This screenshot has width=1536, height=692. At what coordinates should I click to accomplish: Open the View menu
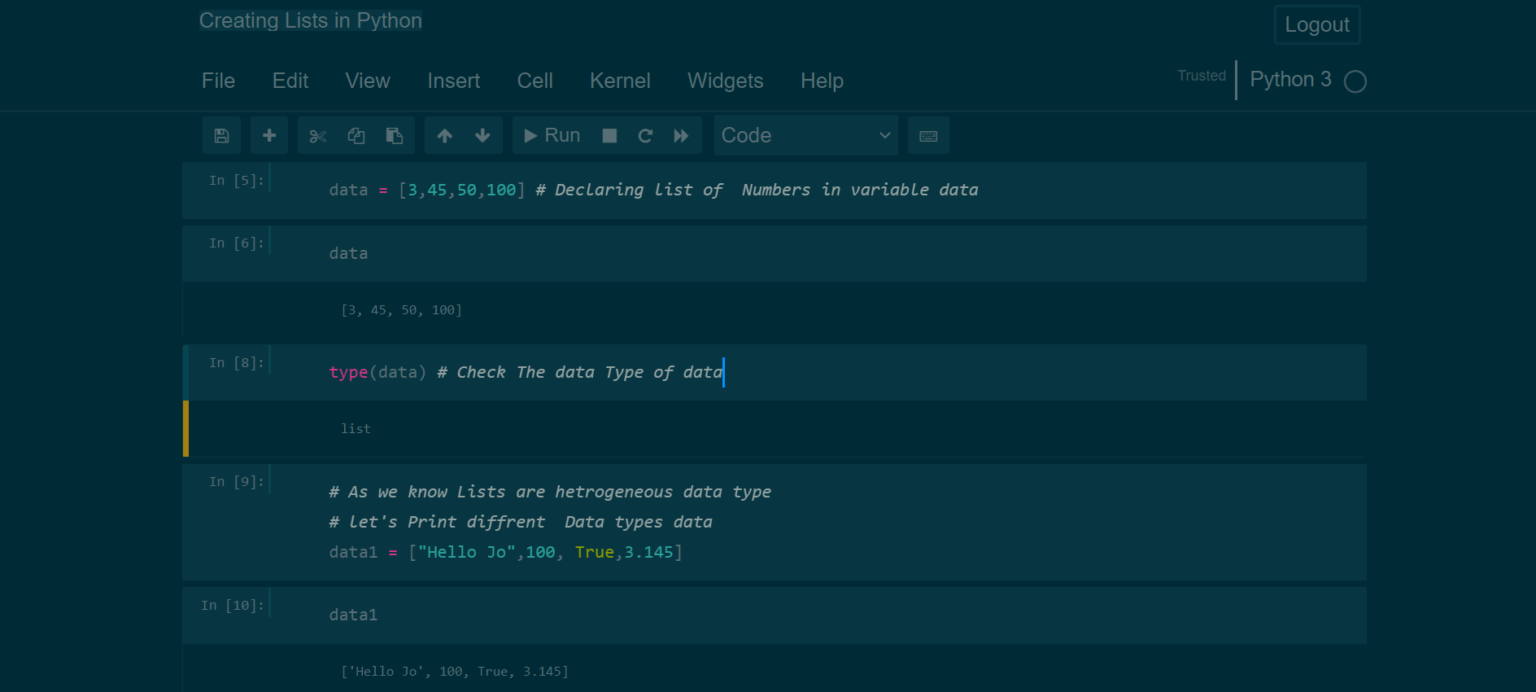[x=368, y=81]
